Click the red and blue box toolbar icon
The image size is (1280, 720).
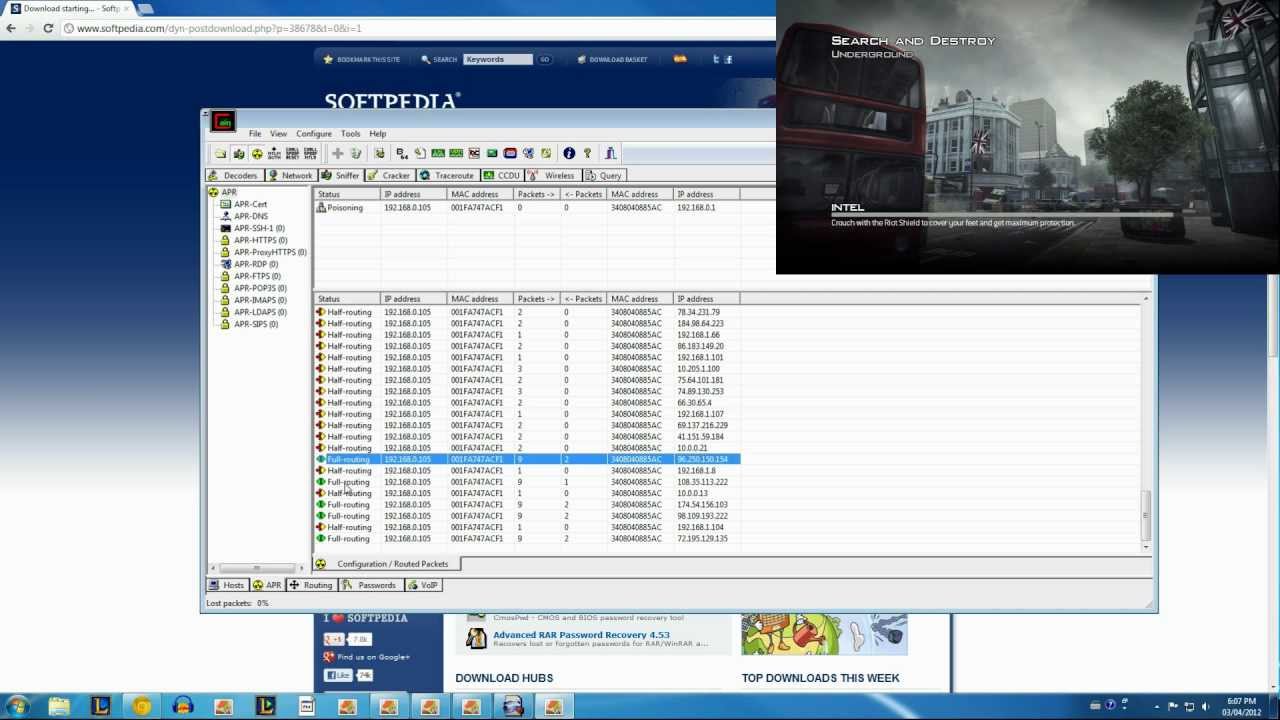[510, 153]
